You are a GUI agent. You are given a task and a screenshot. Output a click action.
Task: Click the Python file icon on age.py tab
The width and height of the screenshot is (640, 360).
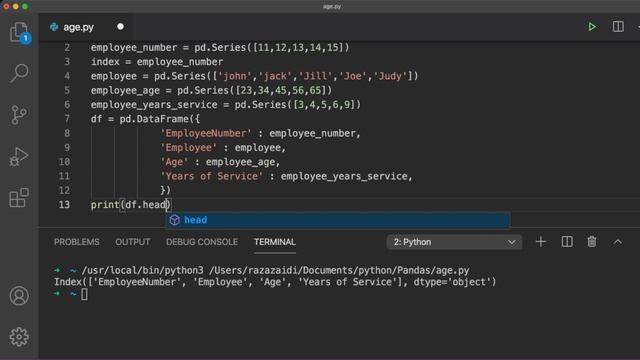click(54, 27)
